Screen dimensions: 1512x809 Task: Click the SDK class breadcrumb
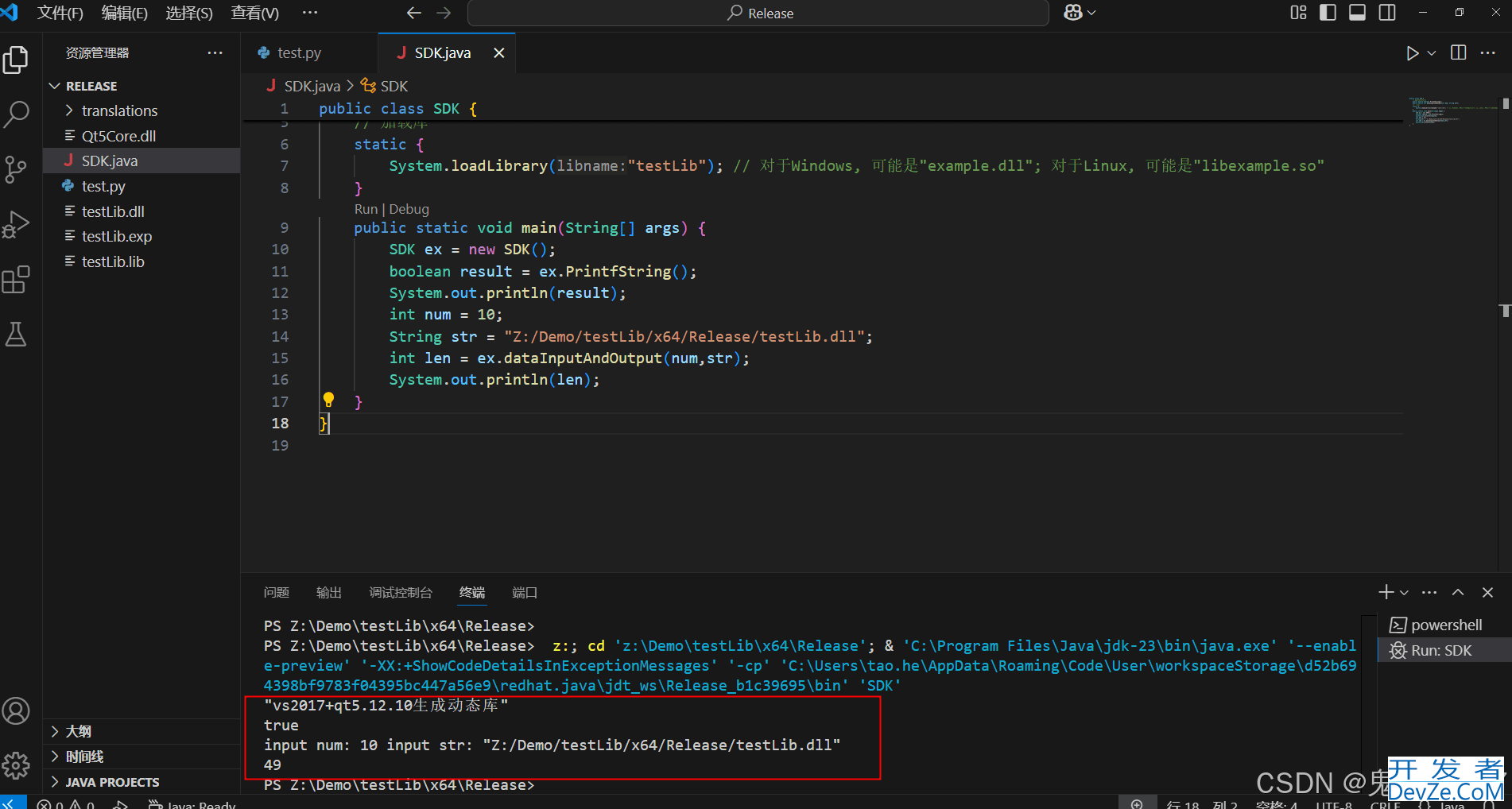394,86
